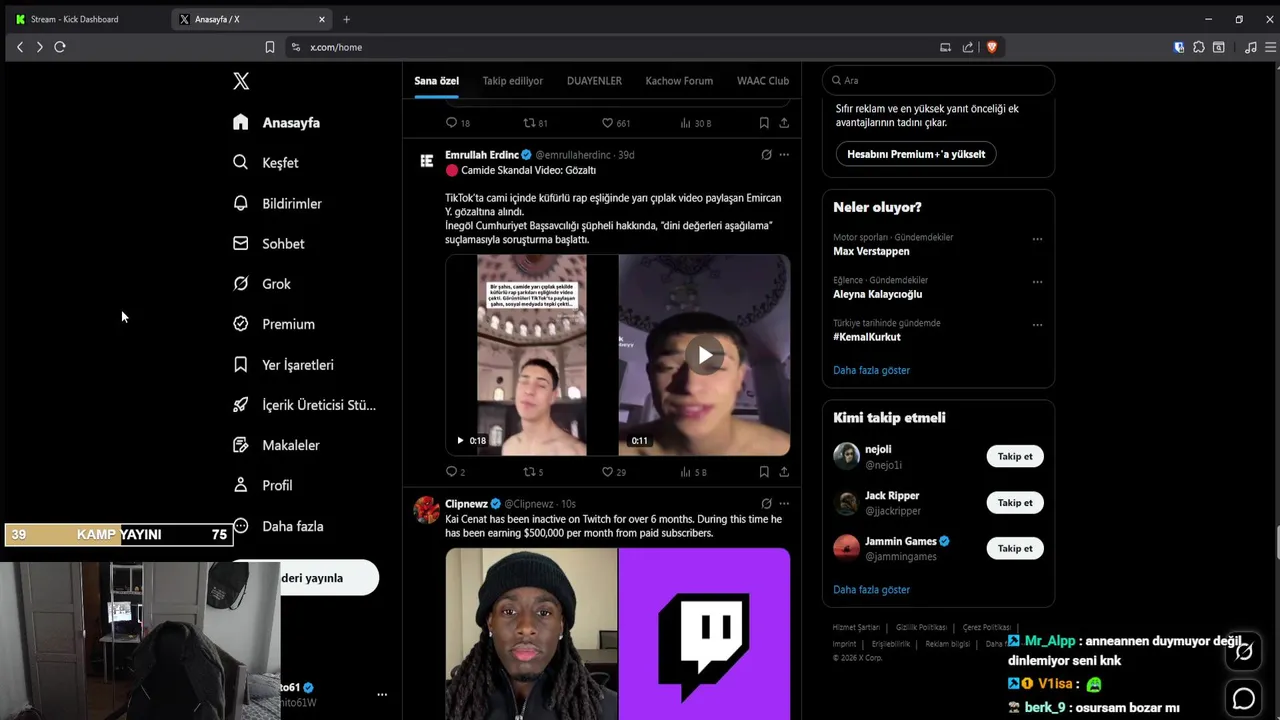Click Grok icon on Emrullah Erdinc's post
Image resolution: width=1280 pixels, height=720 pixels.
tap(766, 155)
